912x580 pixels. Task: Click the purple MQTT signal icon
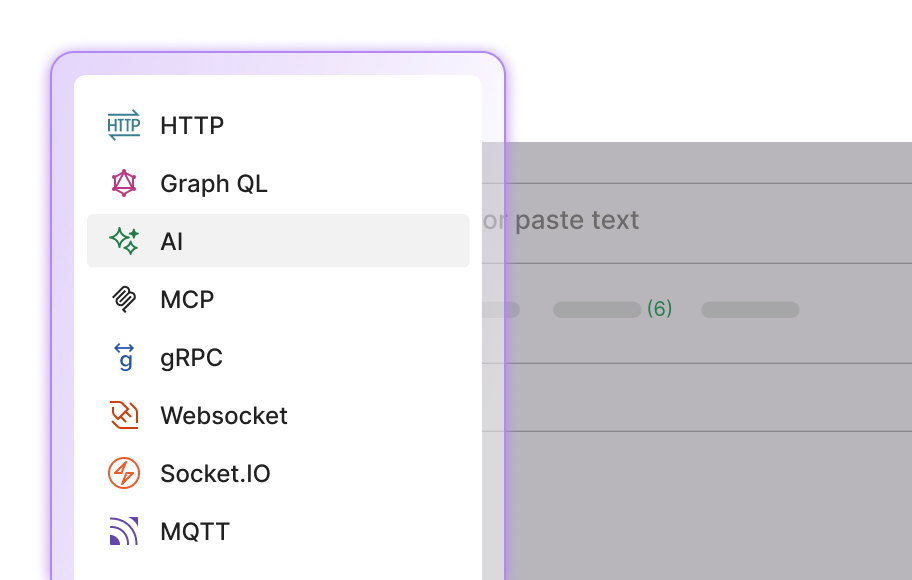124,531
